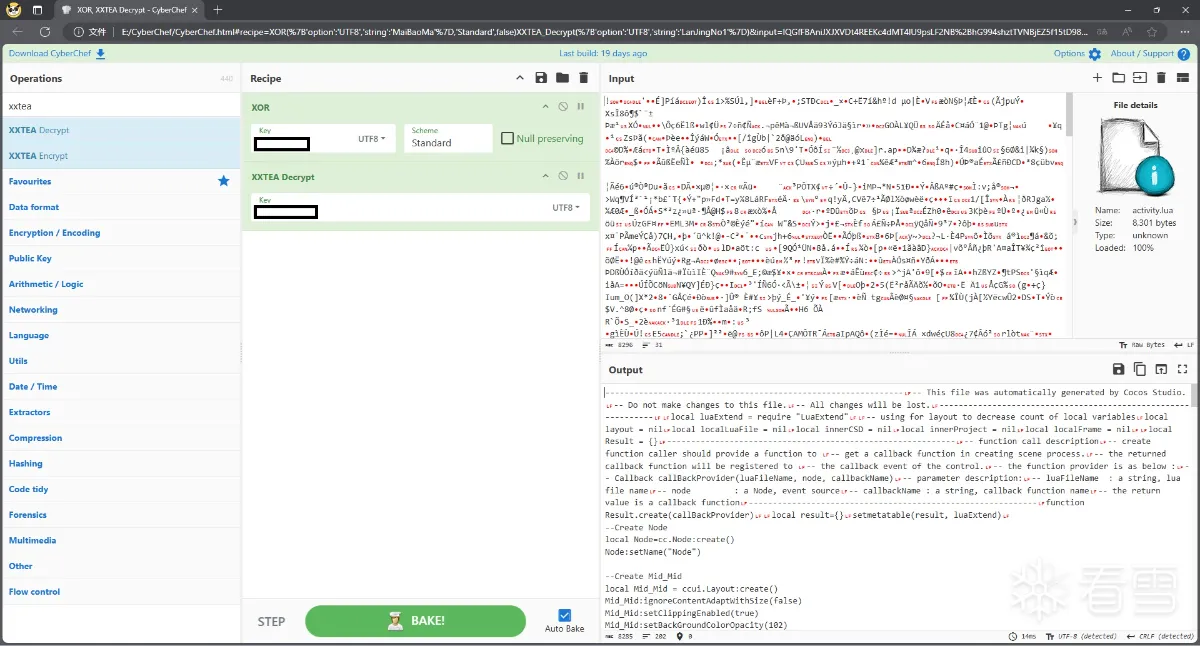Open the XOR key encoding UTF8 dropdown
Screen dimensions: 1200x646
pos(371,139)
